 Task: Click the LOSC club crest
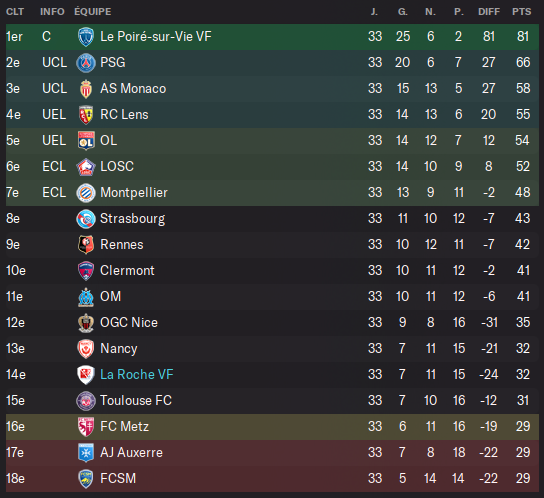[x=86, y=167]
